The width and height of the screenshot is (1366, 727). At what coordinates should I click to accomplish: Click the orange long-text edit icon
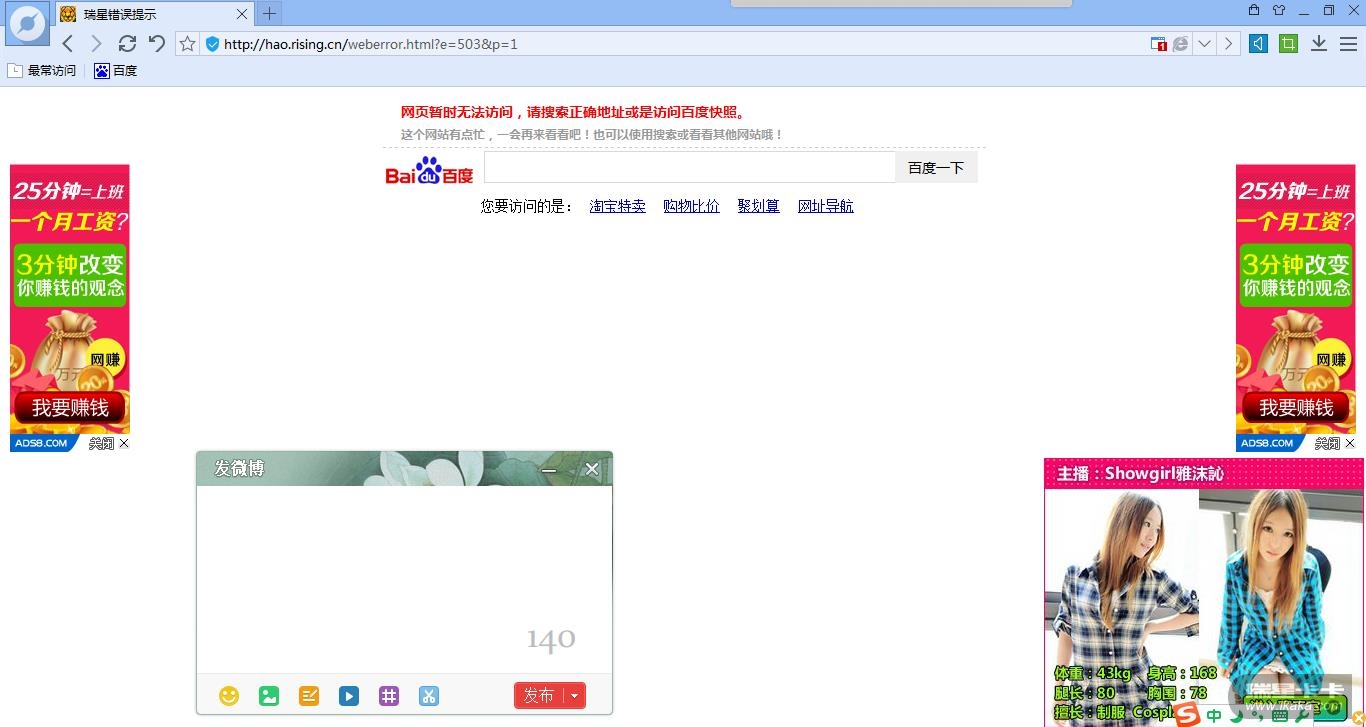coord(309,696)
